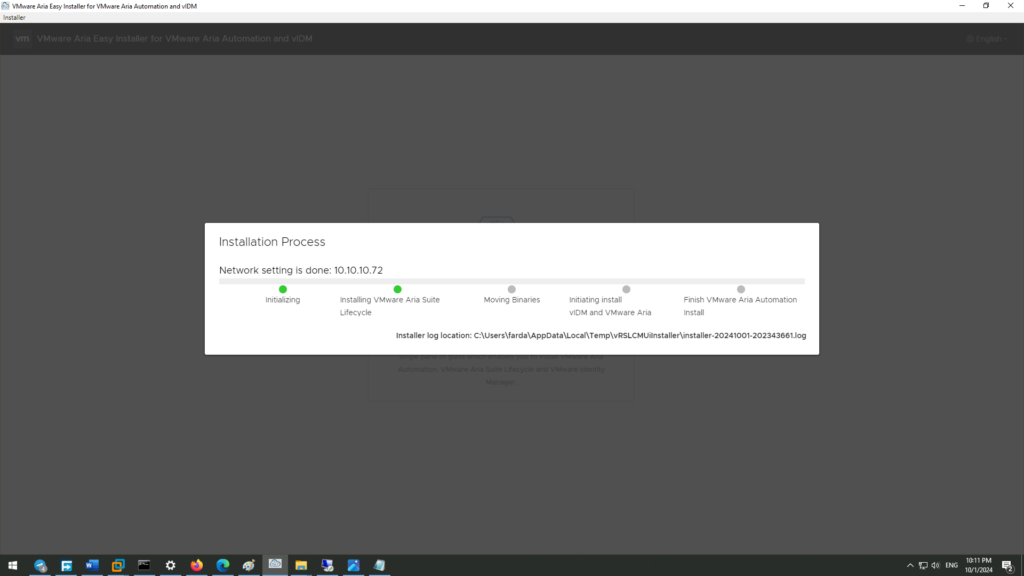This screenshot has height=576, width=1024.
Task: Open the clock and date flyout
Action: click(978, 566)
